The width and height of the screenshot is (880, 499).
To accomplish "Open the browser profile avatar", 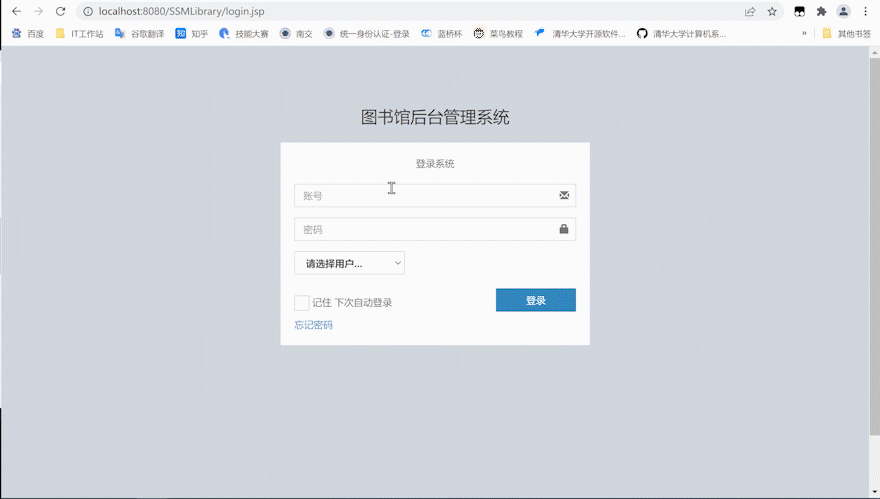I will [x=844, y=11].
